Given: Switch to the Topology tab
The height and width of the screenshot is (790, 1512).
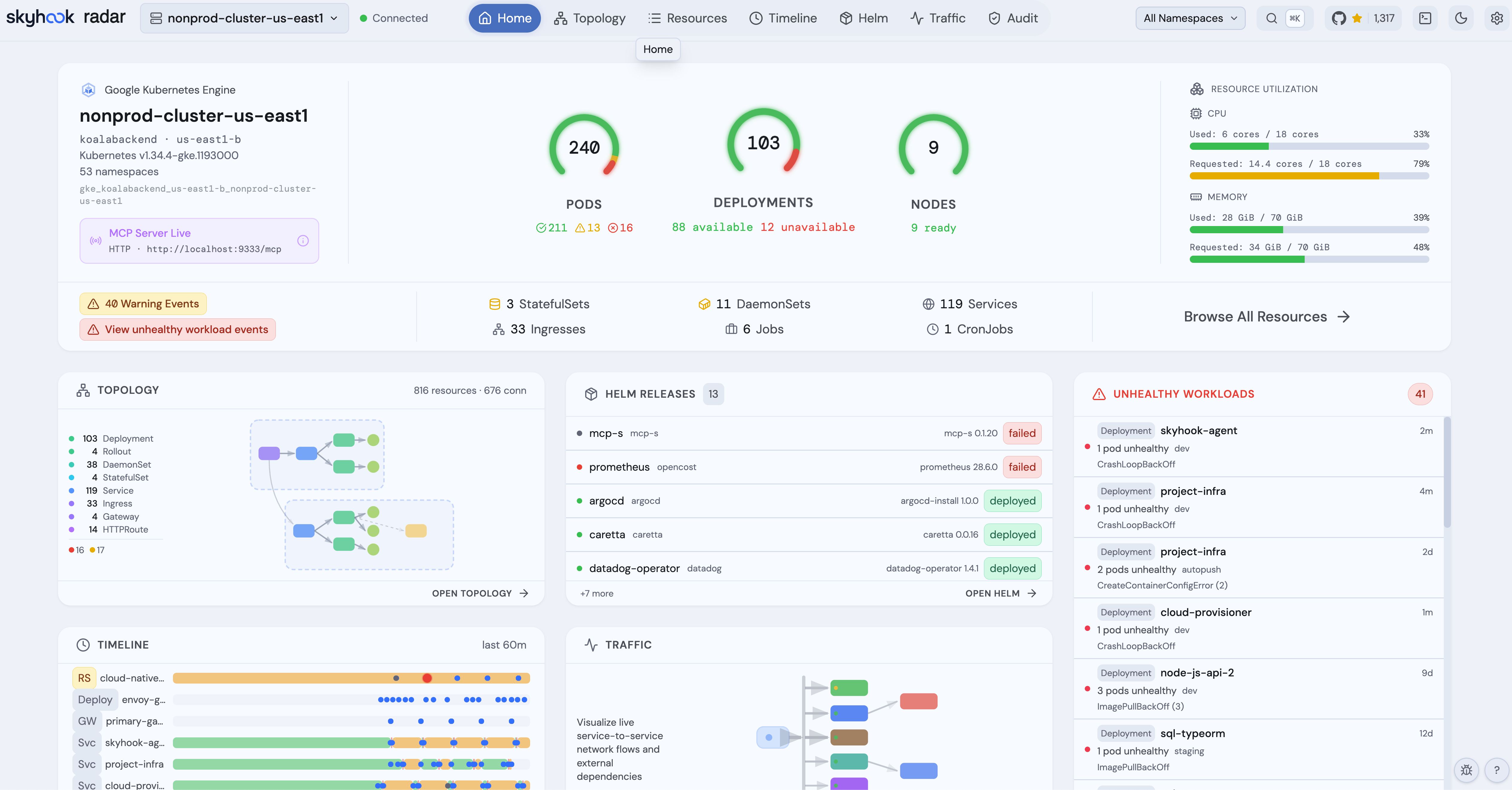Looking at the screenshot, I should point(590,18).
